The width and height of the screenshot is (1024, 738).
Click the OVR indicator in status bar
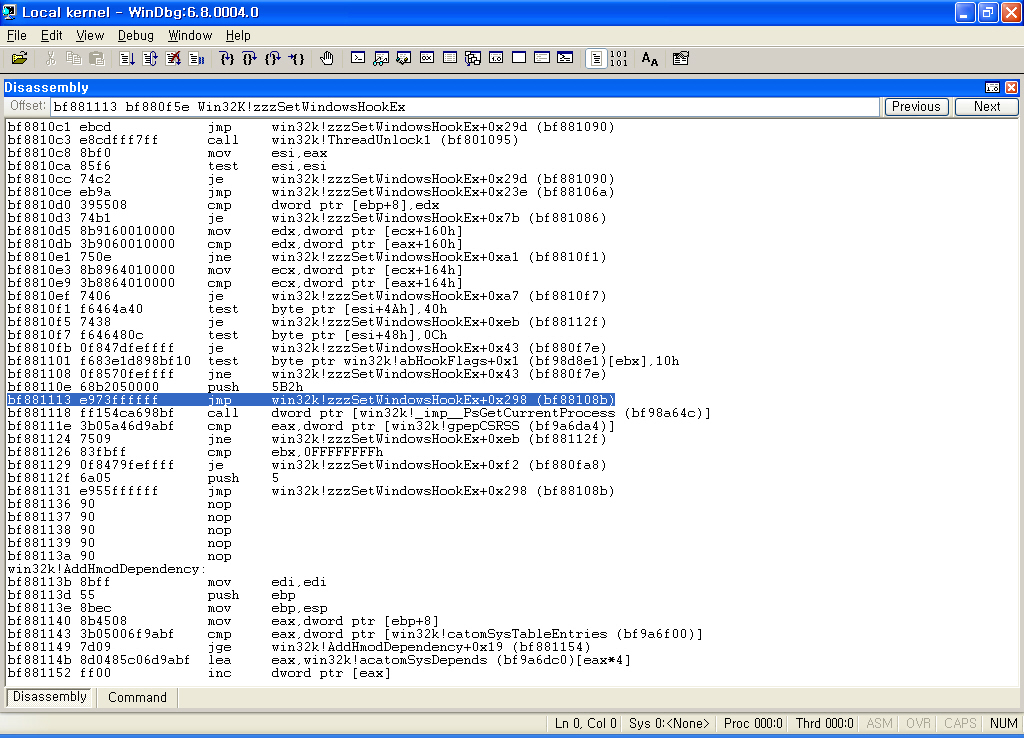pyautogui.click(x=918, y=723)
